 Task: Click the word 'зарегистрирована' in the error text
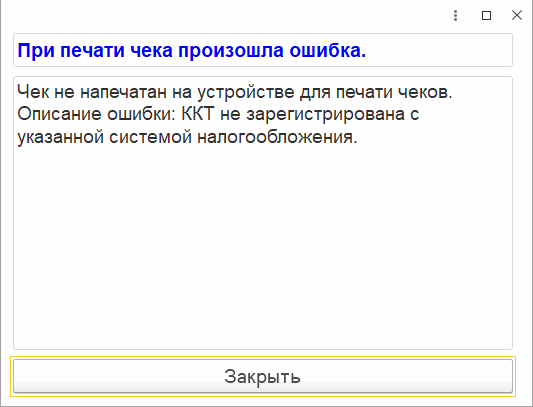pos(325,115)
